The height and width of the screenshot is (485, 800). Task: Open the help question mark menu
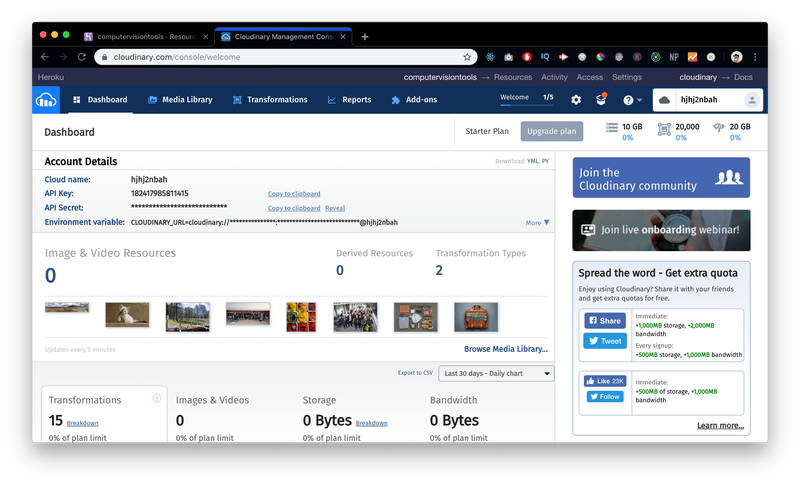632,100
